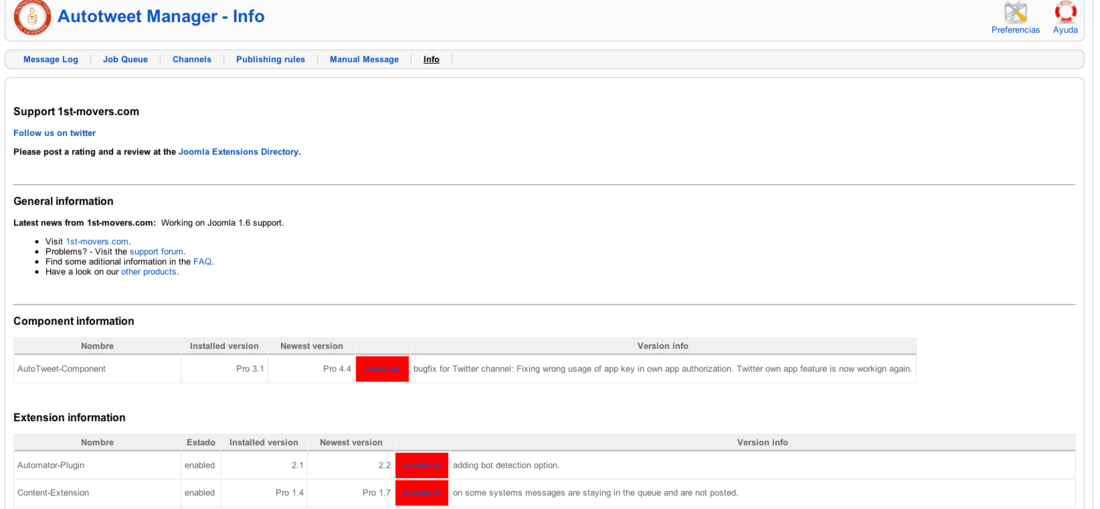Click the 'Autotweet Manager - Info' page title

click(x=161, y=16)
